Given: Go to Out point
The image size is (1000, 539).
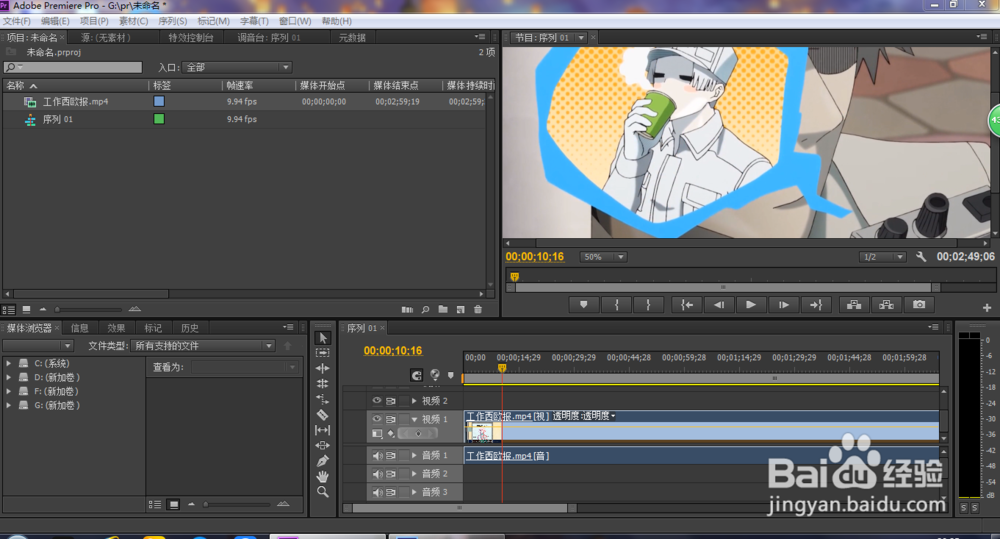Looking at the screenshot, I should (816, 305).
